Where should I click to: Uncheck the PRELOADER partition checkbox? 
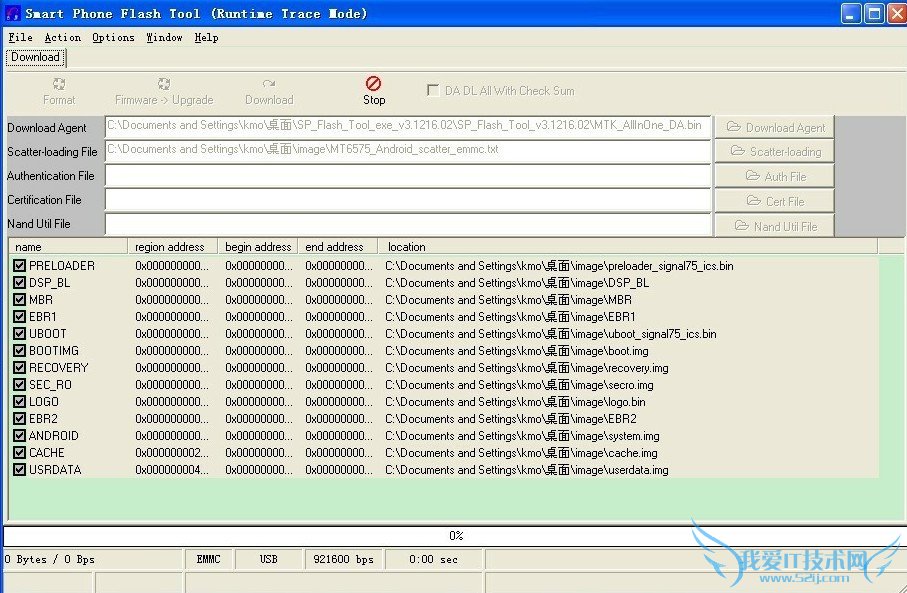(x=19, y=266)
